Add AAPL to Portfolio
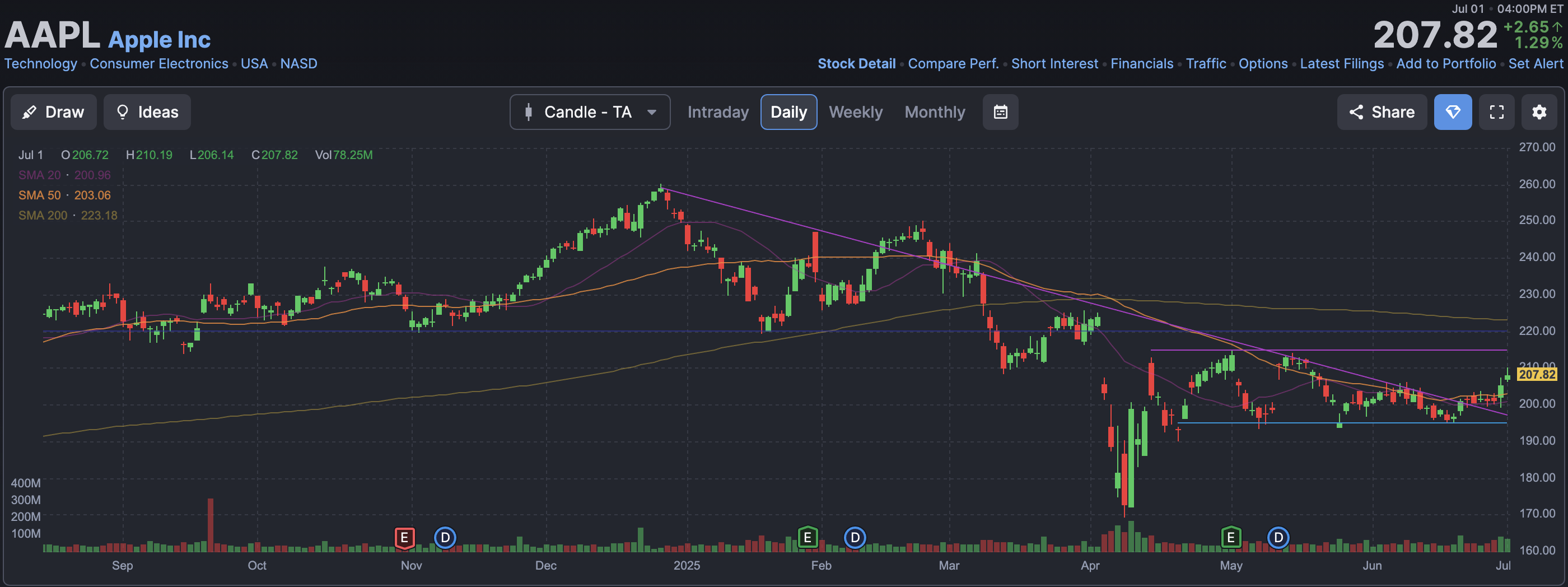The width and height of the screenshot is (1568, 587). (x=1446, y=63)
